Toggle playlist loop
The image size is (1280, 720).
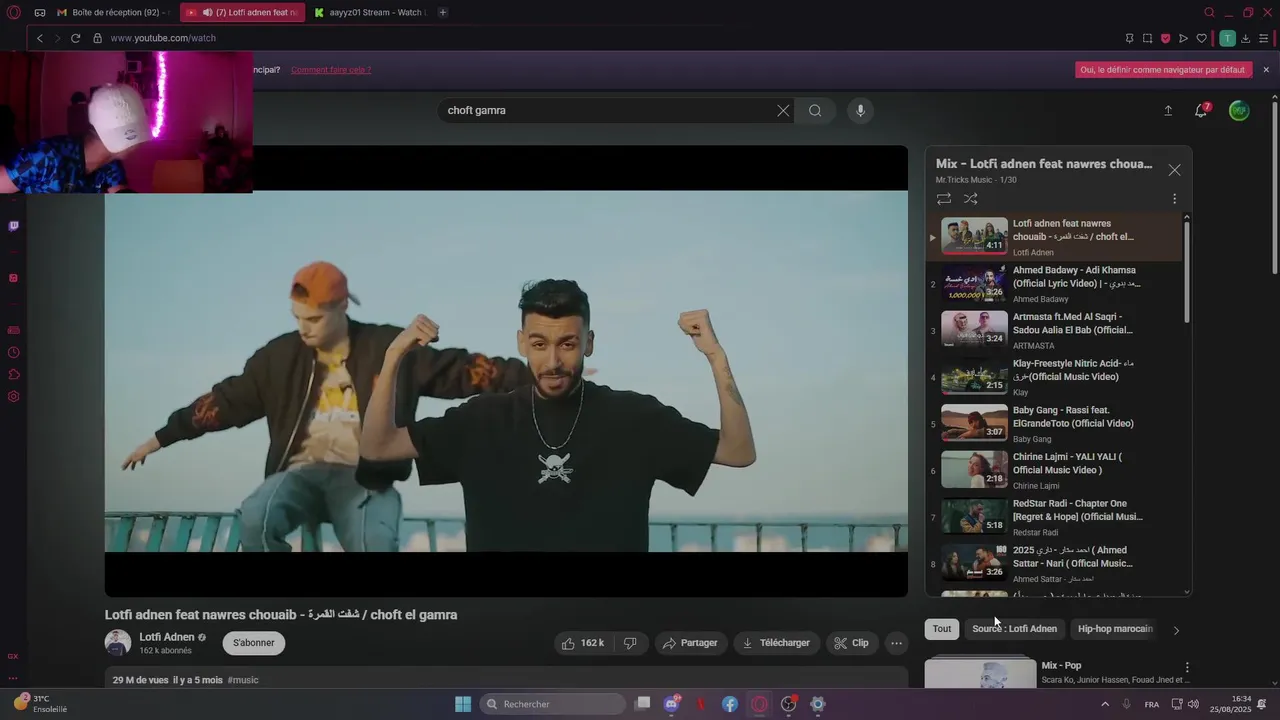pyautogui.click(x=944, y=199)
